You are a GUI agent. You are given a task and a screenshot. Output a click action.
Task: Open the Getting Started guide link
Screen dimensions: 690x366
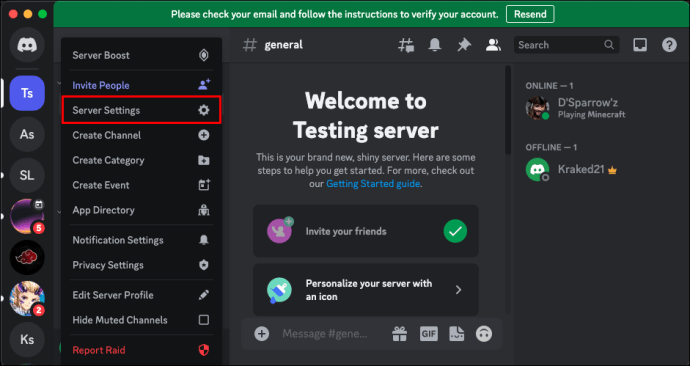click(373, 183)
